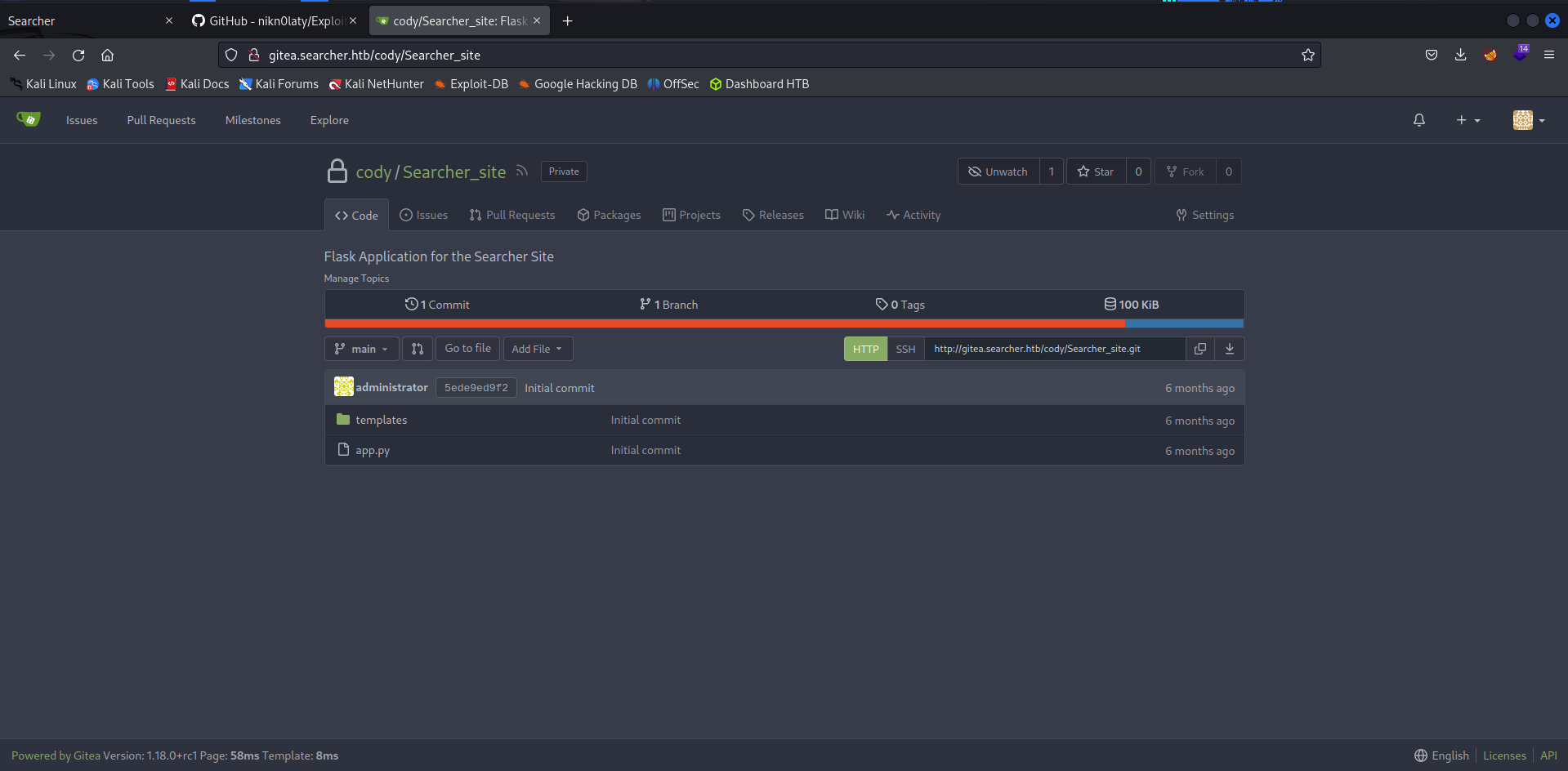Screen dimensions: 1568x771
Task: Click the browser address bar
Action: [x=768, y=55]
